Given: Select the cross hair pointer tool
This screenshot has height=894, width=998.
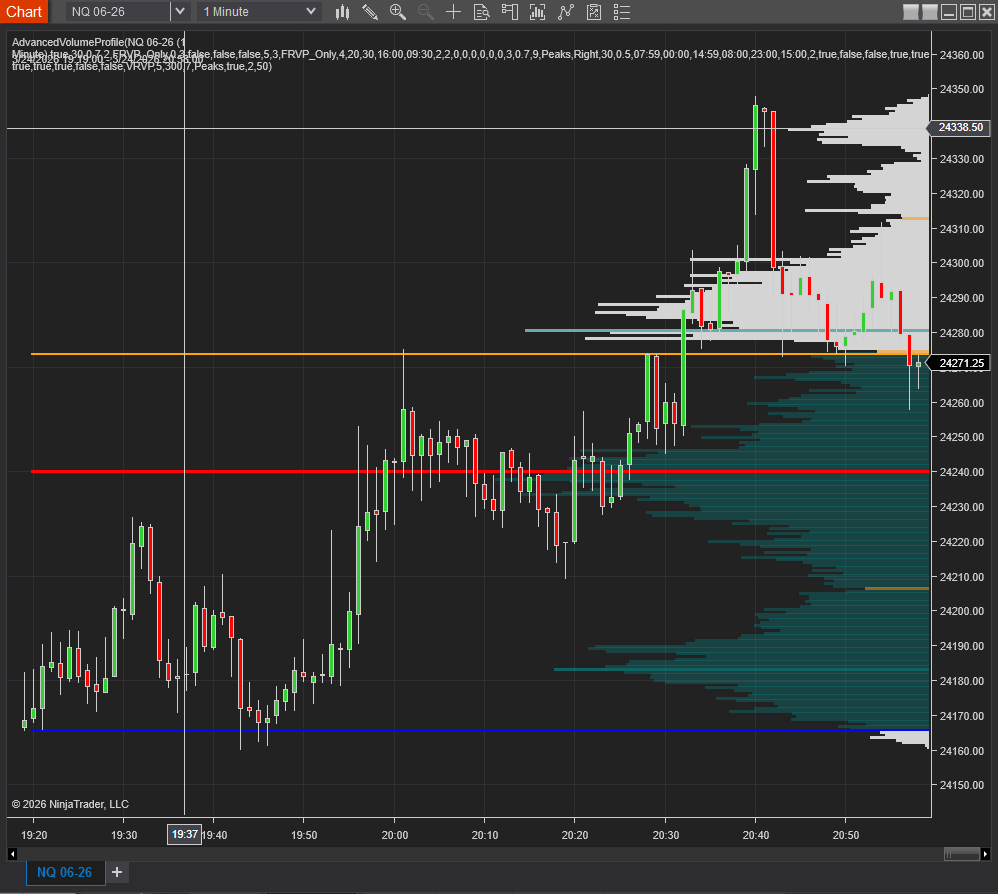Looking at the screenshot, I should [x=453, y=11].
